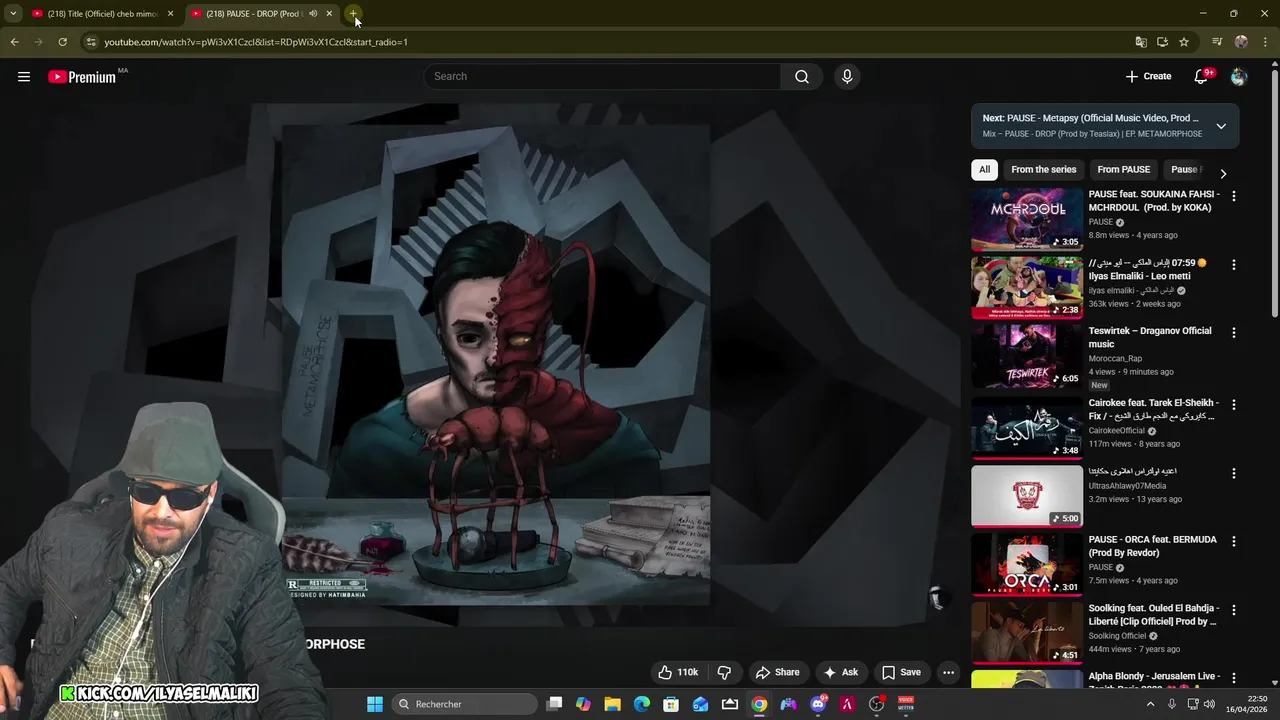1280x720 pixels.
Task: Click the Share button
Action: [777, 672]
